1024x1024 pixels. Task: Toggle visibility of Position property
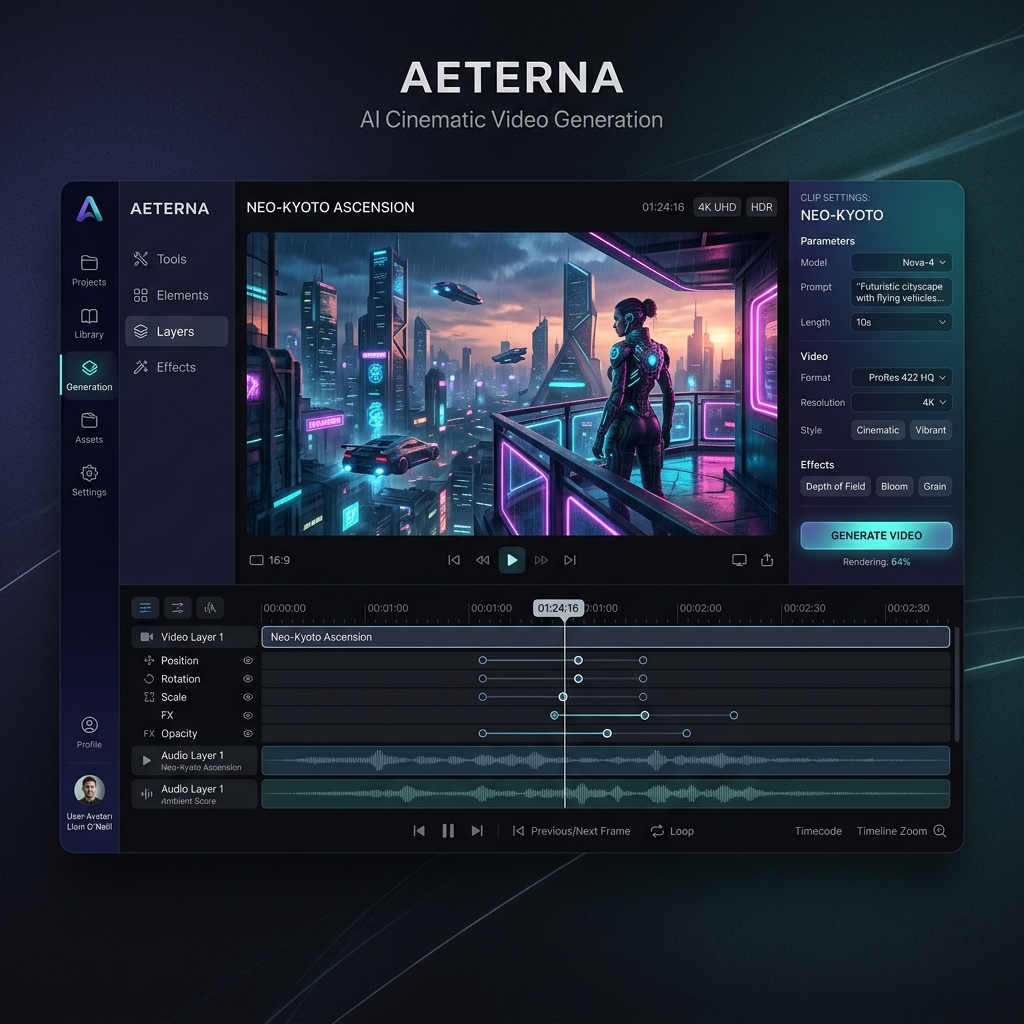click(248, 661)
